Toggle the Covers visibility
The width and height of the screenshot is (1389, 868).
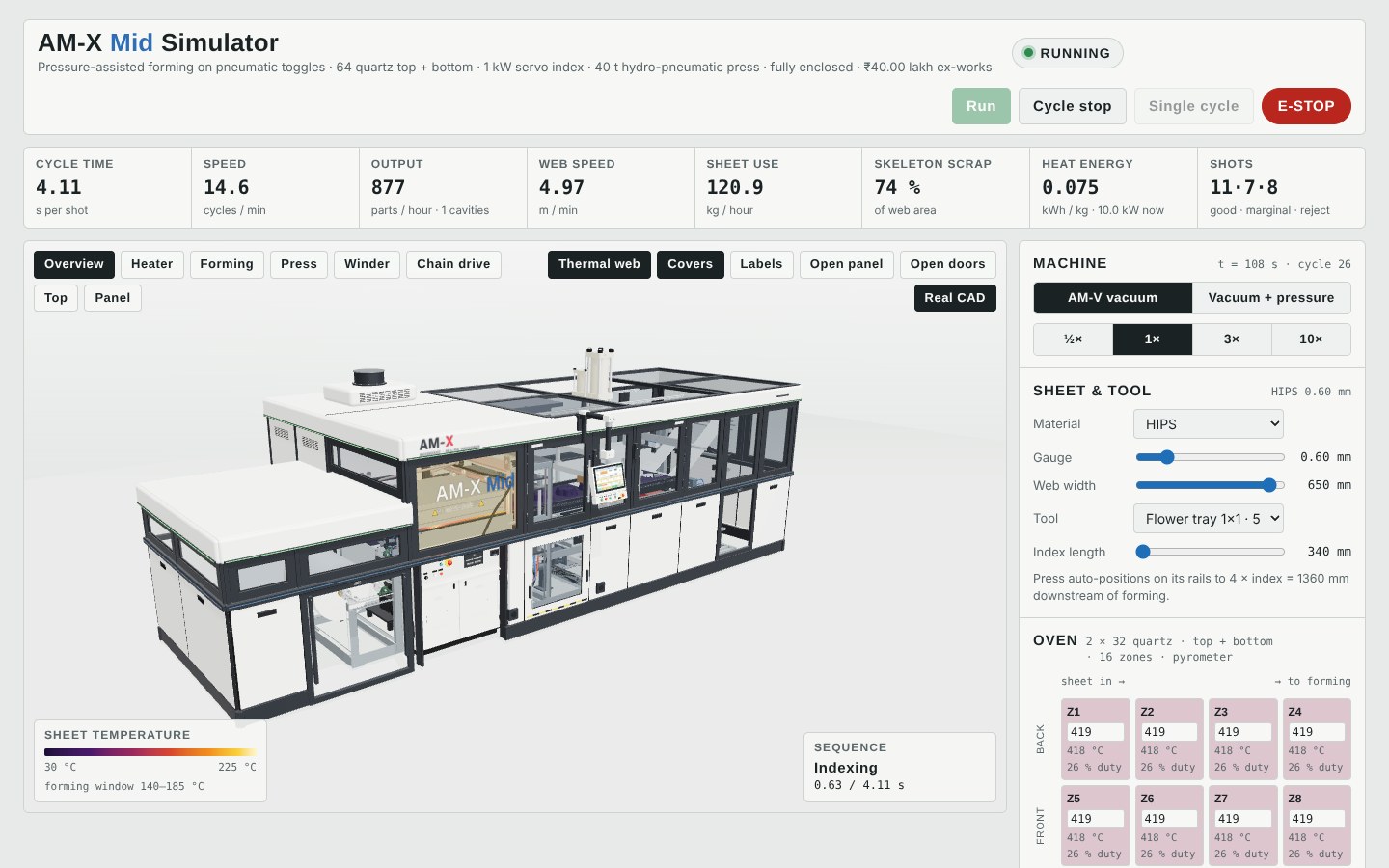(691, 264)
